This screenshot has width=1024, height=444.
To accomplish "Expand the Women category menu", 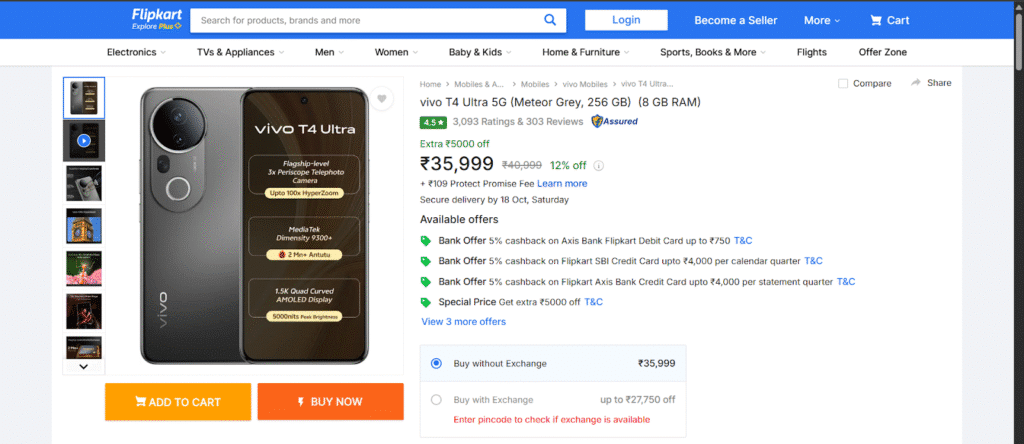I will (x=396, y=52).
